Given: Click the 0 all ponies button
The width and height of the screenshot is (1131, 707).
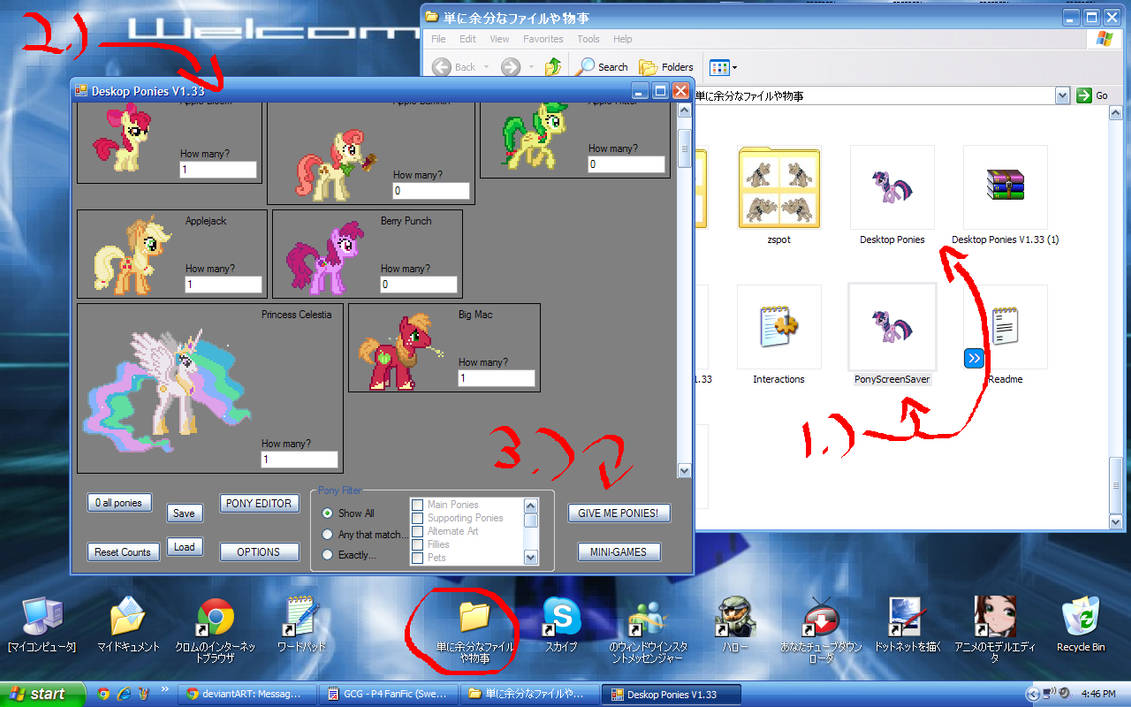Looking at the screenshot, I should pyautogui.click(x=119, y=503).
